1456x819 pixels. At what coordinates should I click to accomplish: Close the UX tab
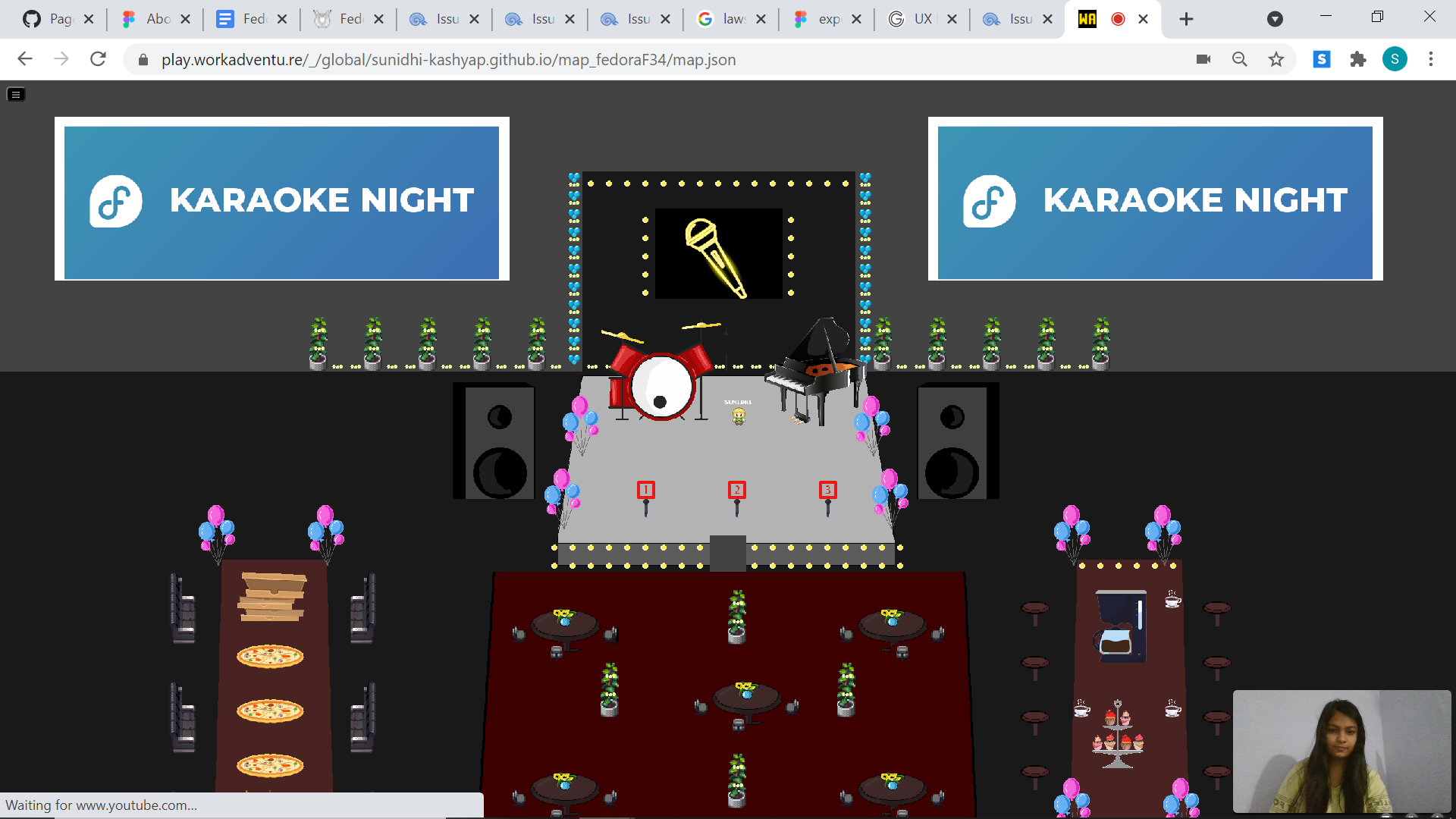coord(952,19)
